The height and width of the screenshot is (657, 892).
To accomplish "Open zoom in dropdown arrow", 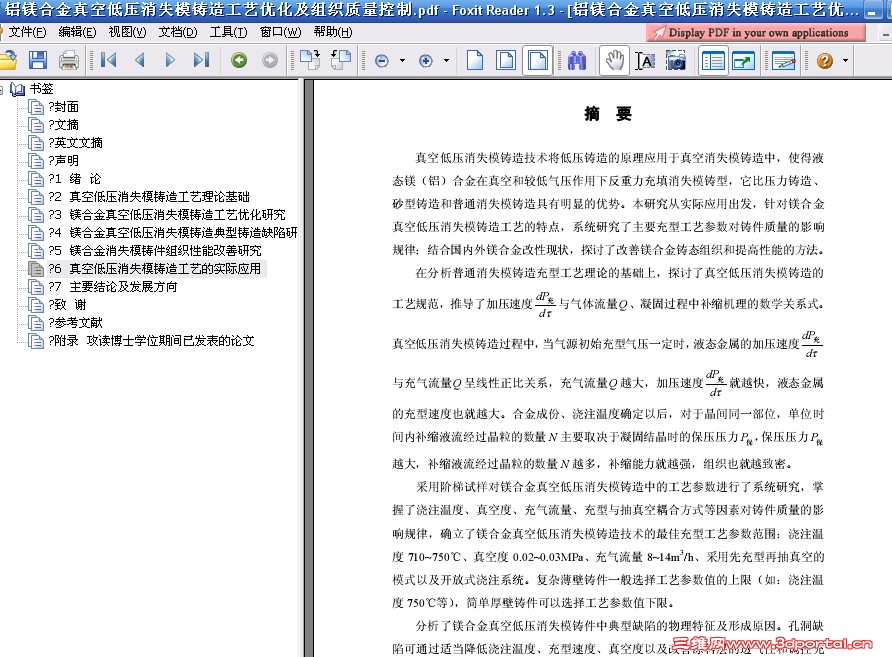I will point(446,60).
